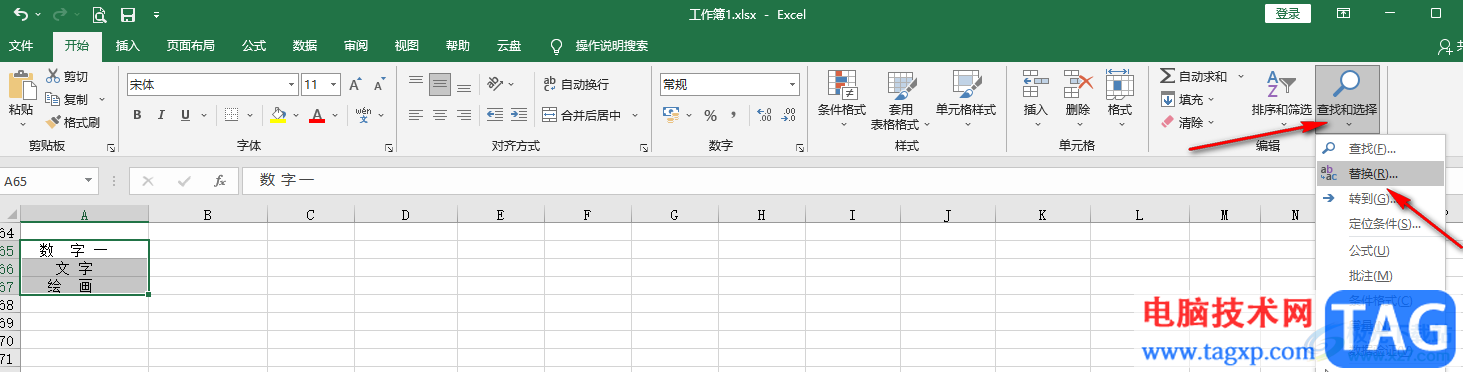Image resolution: width=1463 pixels, height=372 pixels.
Task: Click accounting number format icon
Action: tap(671, 115)
